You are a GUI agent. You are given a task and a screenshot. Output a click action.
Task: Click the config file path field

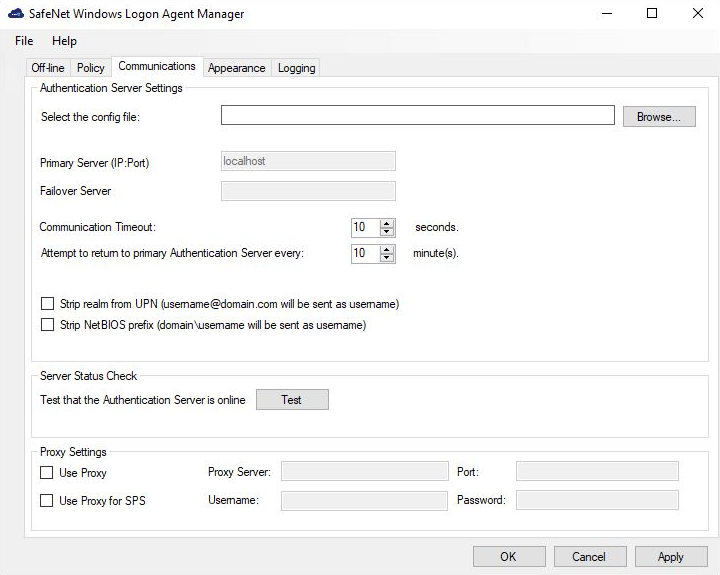tap(417, 116)
